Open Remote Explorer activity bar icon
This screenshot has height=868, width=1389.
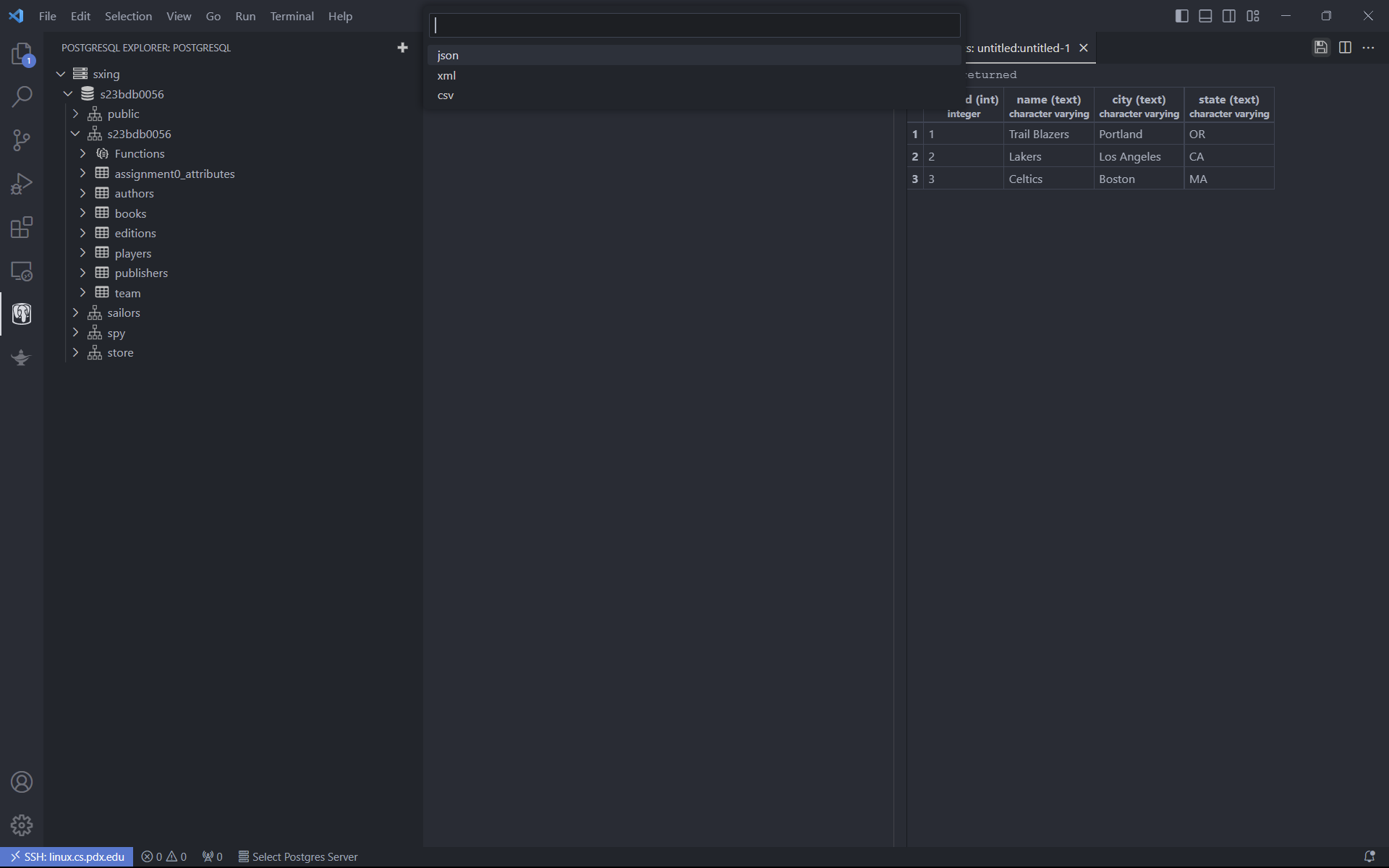(x=22, y=271)
